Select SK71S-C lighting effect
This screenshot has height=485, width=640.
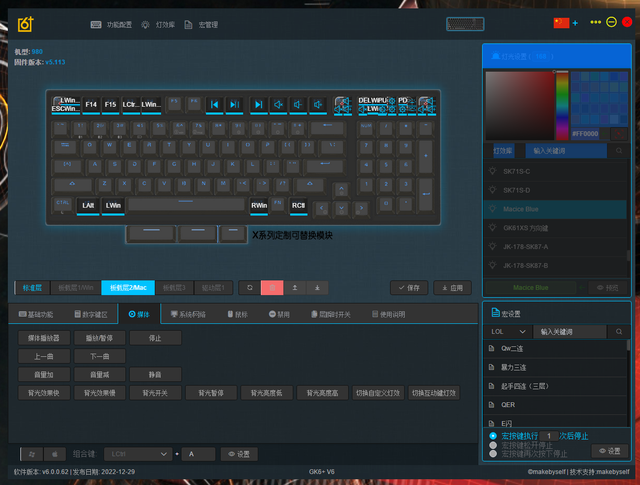[556, 171]
